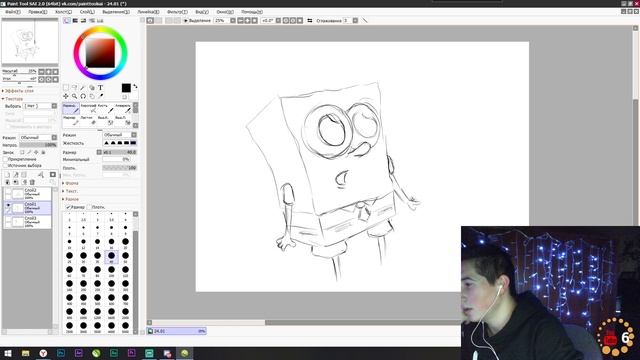The height and width of the screenshot is (360, 640).
Task: Pick brush size 50 preset
Action: tap(125, 257)
